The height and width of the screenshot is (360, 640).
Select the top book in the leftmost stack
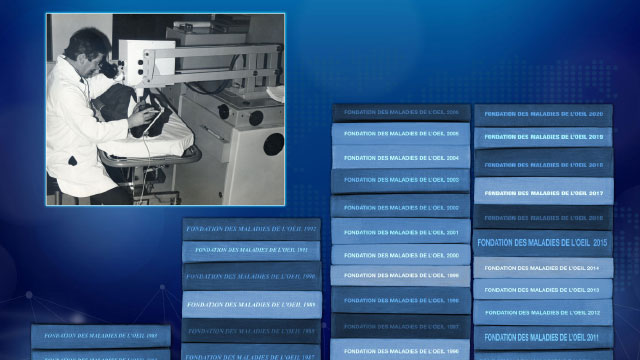(x=101, y=336)
